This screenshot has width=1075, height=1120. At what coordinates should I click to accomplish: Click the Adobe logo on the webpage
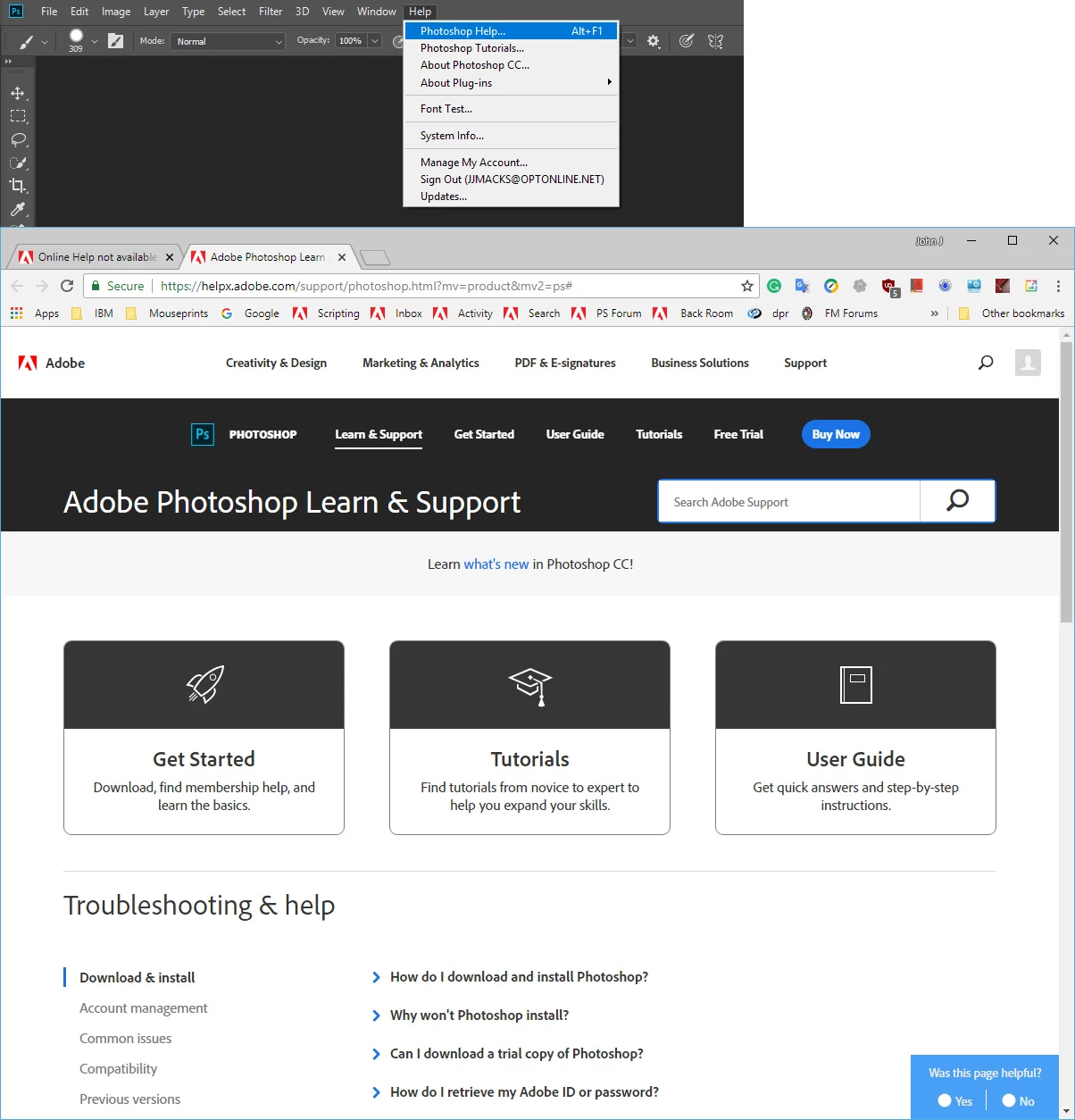pyautogui.click(x=52, y=363)
